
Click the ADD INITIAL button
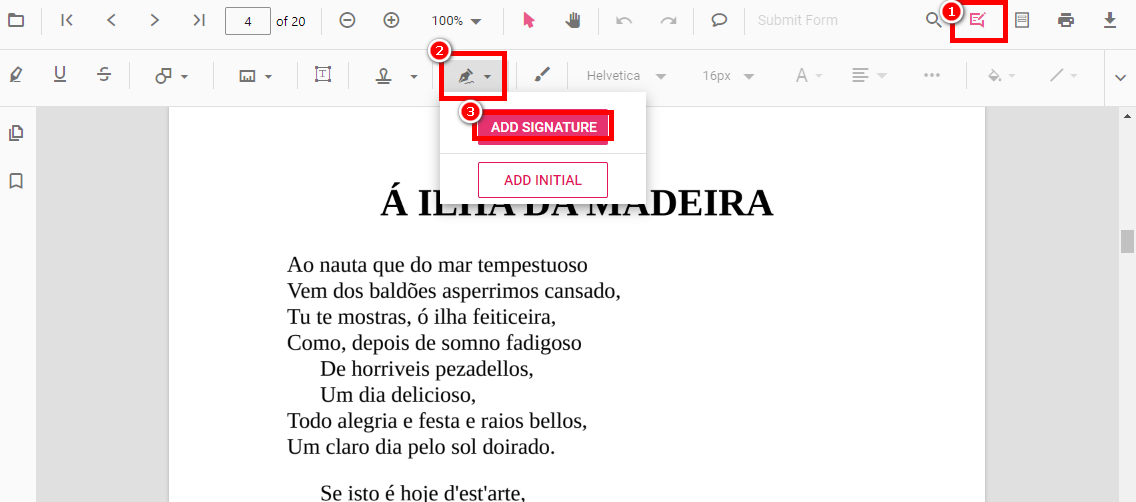[543, 180]
